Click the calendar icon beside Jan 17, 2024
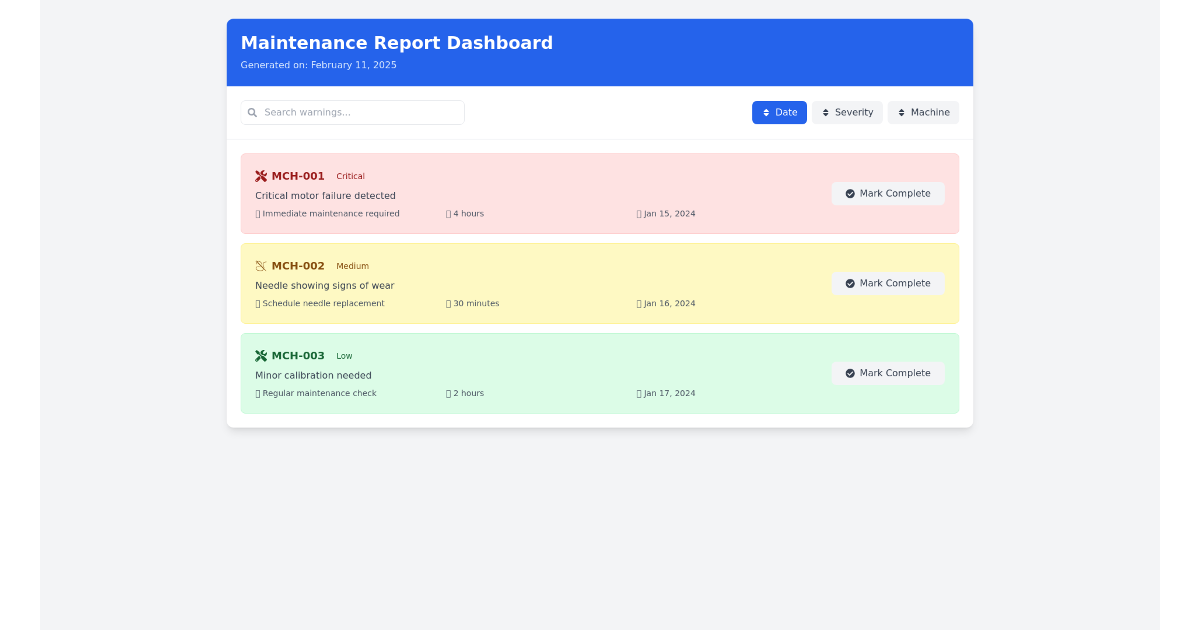The height and width of the screenshot is (630, 1200). point(637,393)
